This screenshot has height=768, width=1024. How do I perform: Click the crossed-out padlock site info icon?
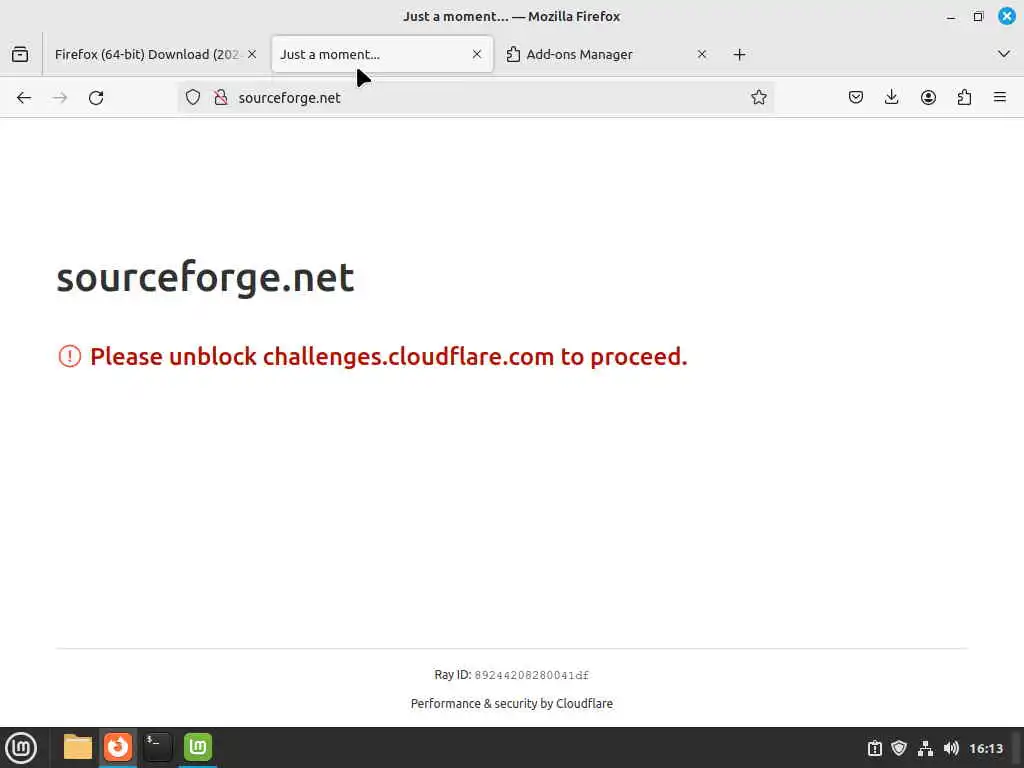coord(221,97)
